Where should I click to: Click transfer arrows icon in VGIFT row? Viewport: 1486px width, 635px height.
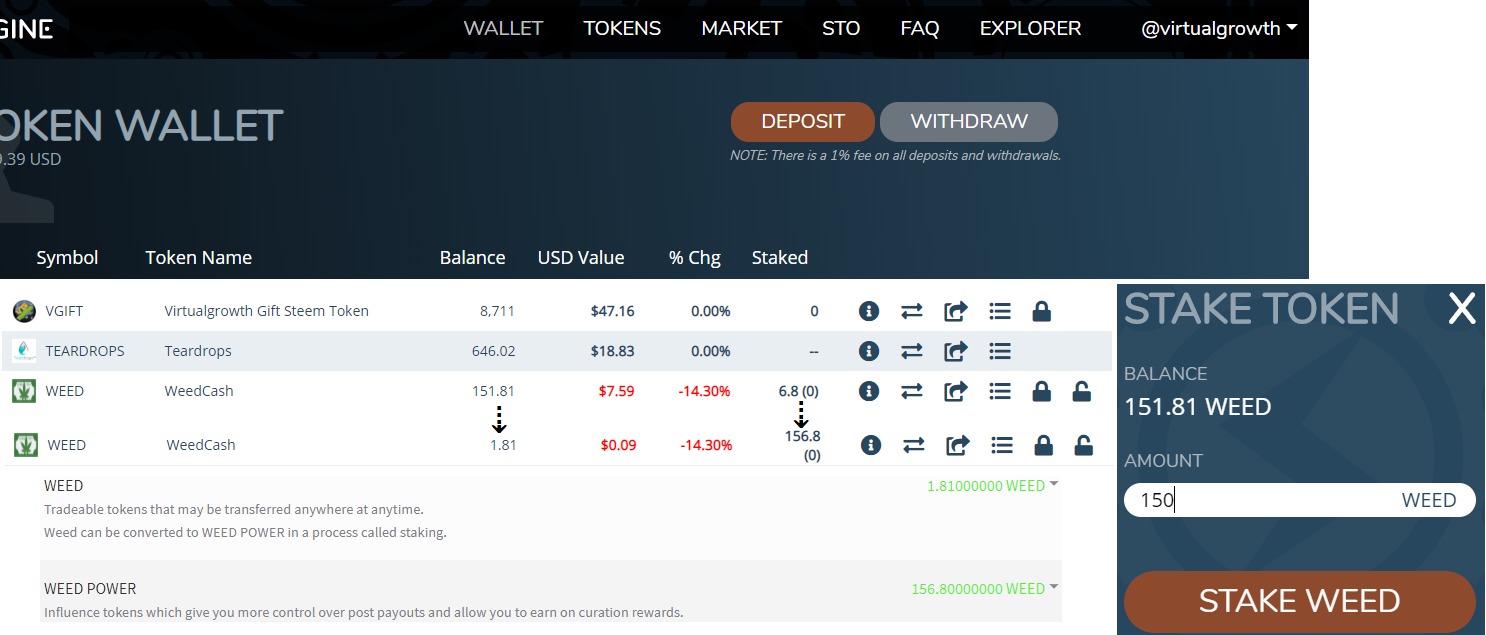tap(911, 311)
